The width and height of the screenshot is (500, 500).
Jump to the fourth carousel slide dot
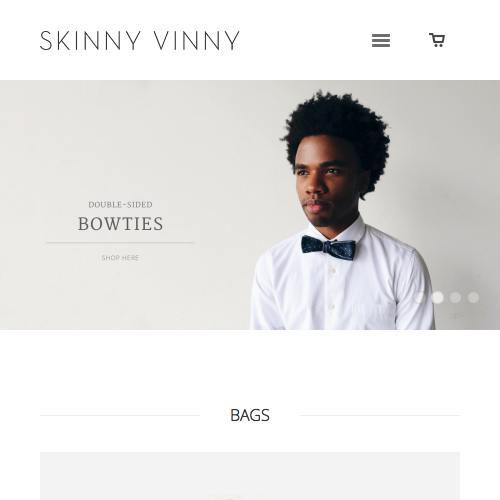(x=473, y=297)
